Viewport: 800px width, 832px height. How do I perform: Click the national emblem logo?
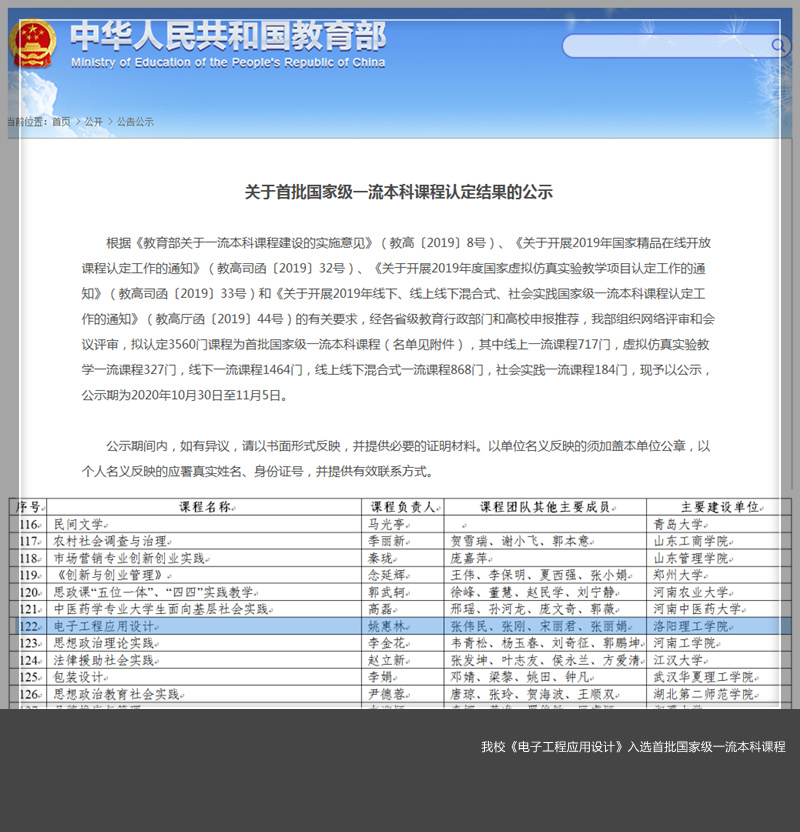click(33, 44)
